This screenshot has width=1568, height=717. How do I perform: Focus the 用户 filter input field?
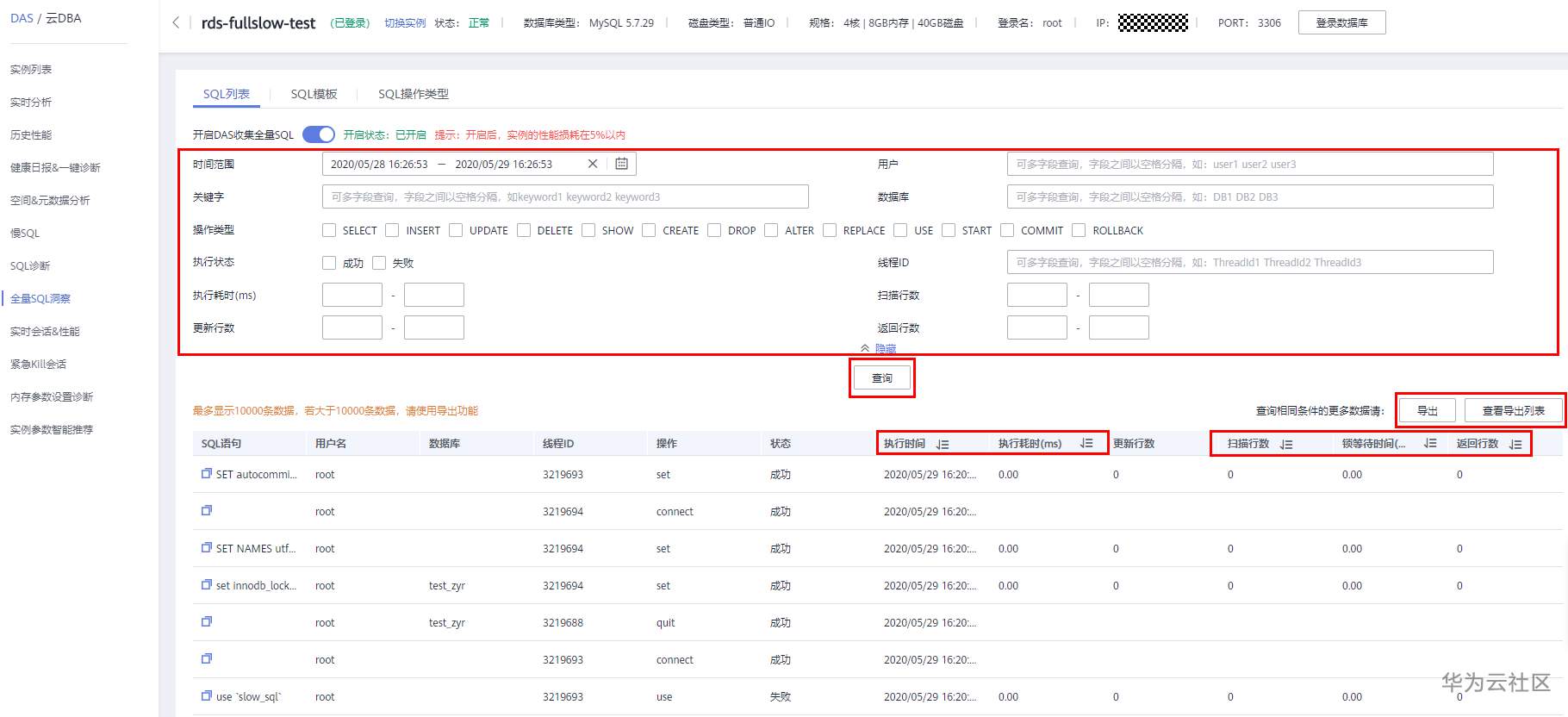tap(1250, 164)
